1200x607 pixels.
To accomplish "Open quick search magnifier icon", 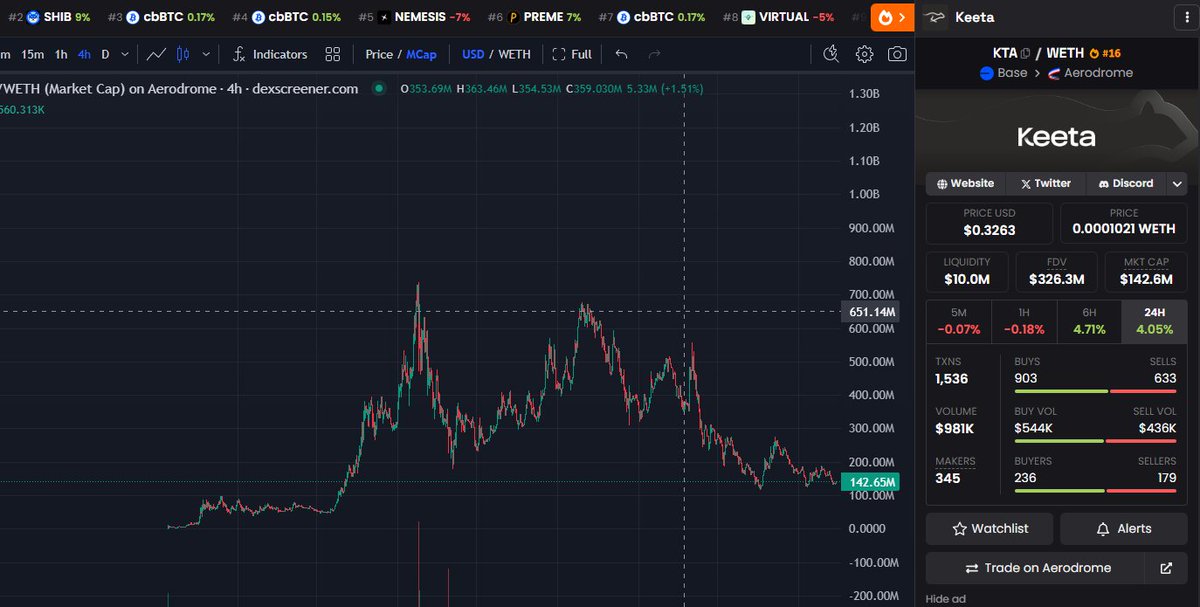I will tap(830, 54).
